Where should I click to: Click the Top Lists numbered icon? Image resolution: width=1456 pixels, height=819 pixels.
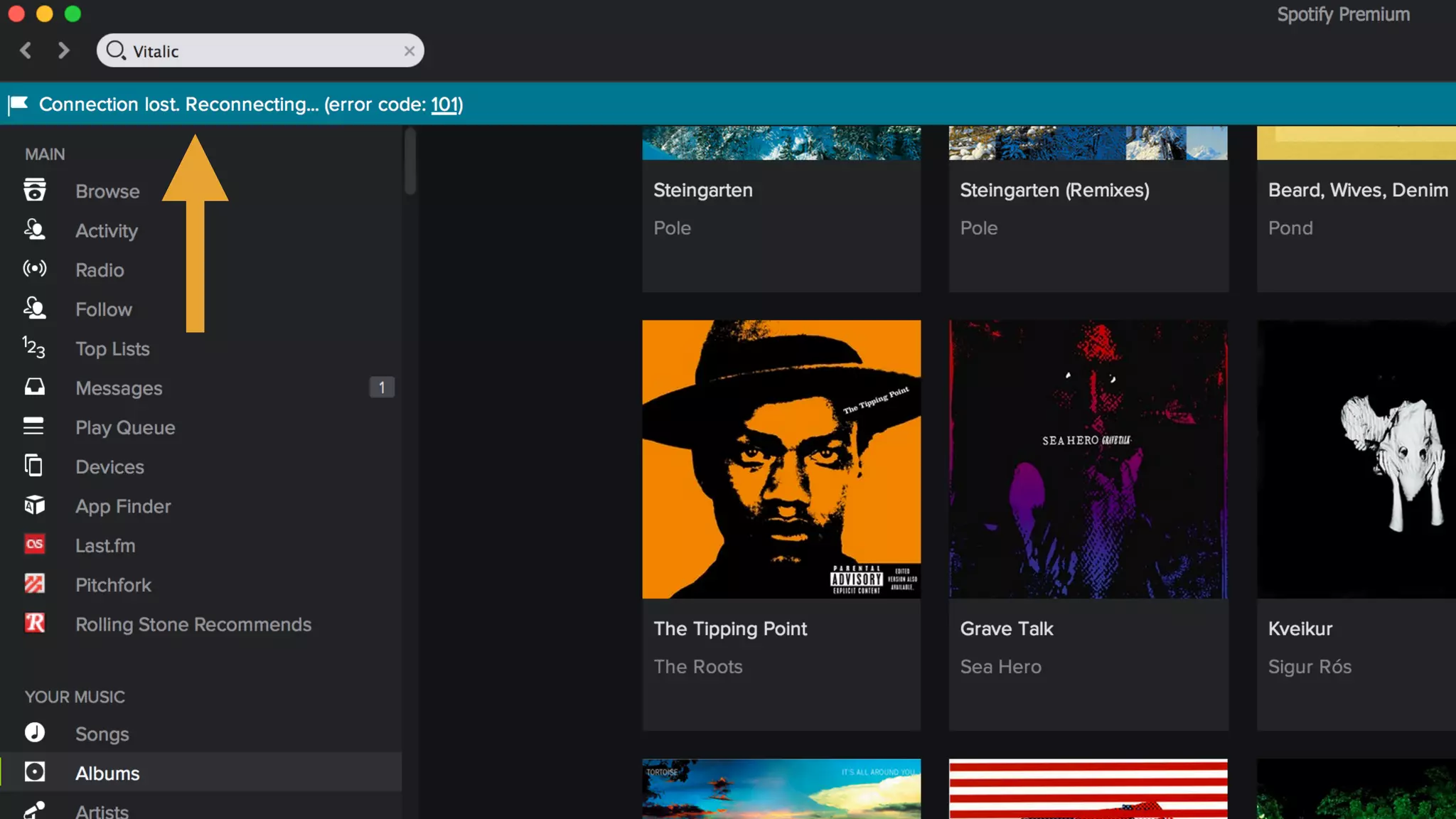(x=34, y=348)
